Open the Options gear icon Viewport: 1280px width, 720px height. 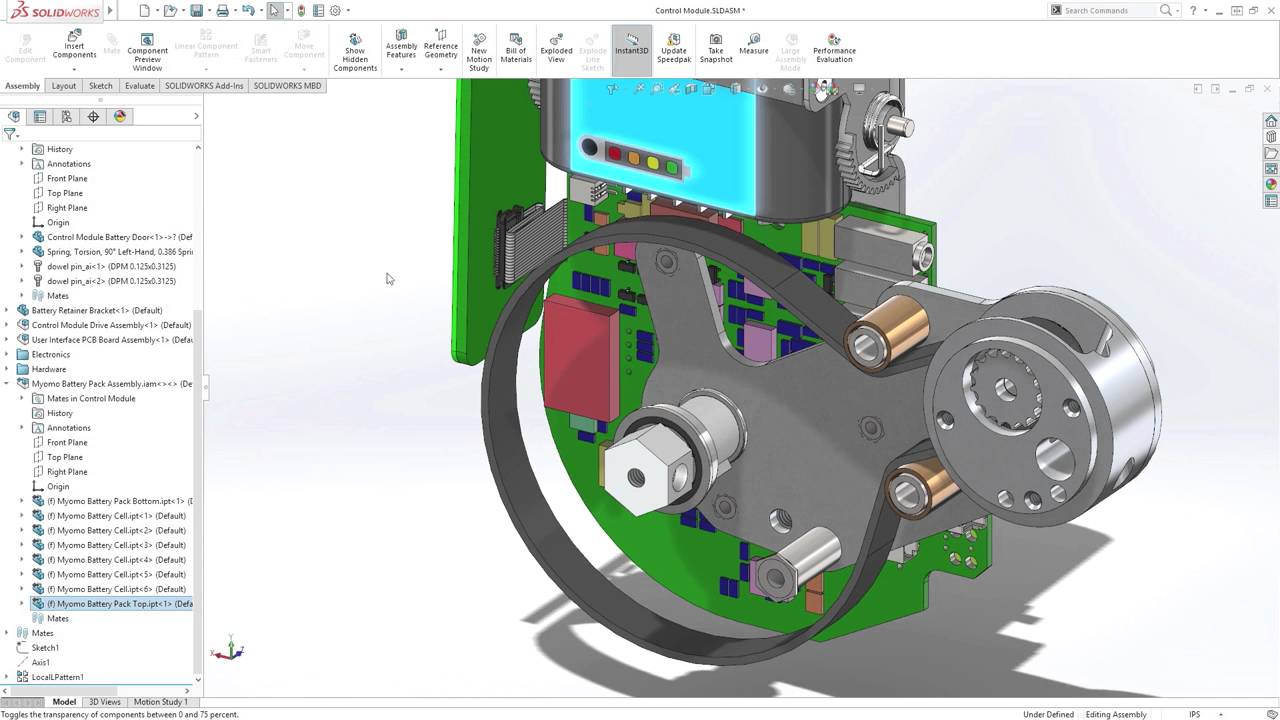point(335,11)
